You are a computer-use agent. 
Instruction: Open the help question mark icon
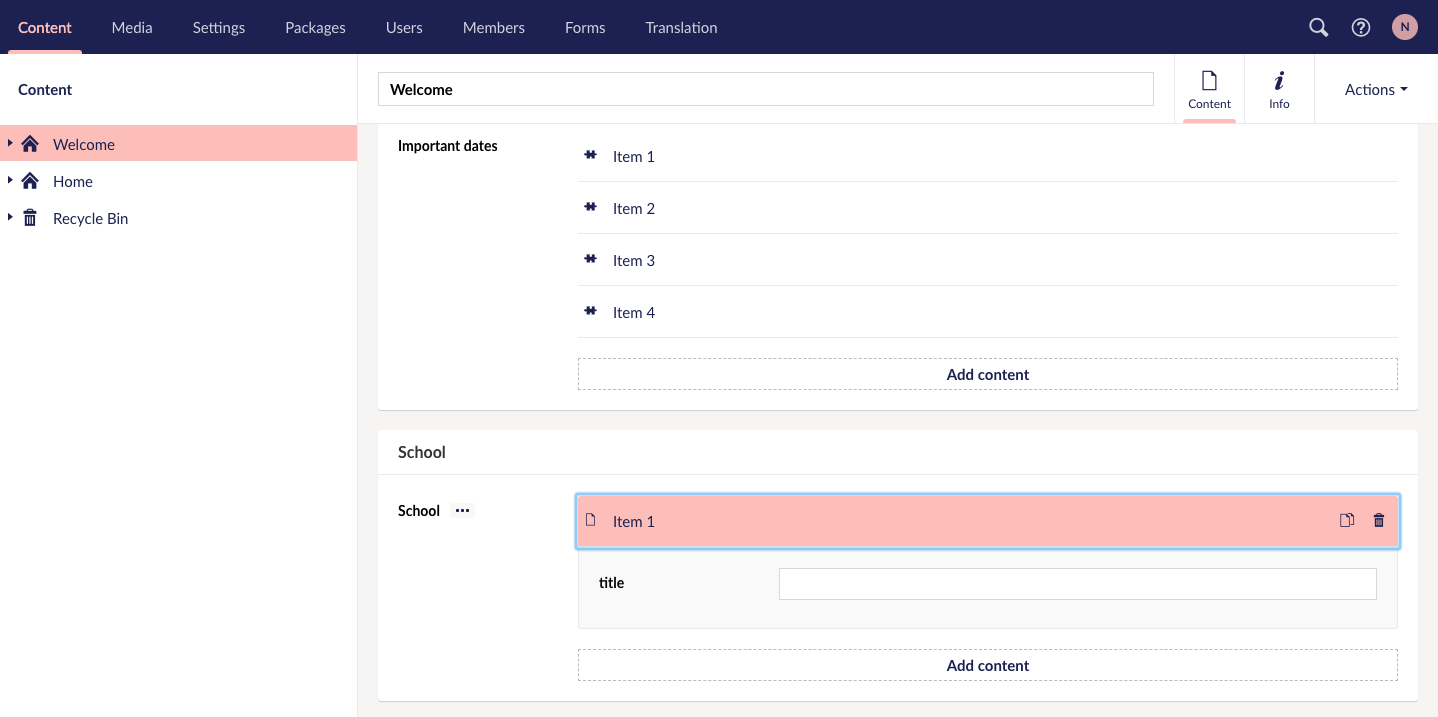1360,28
